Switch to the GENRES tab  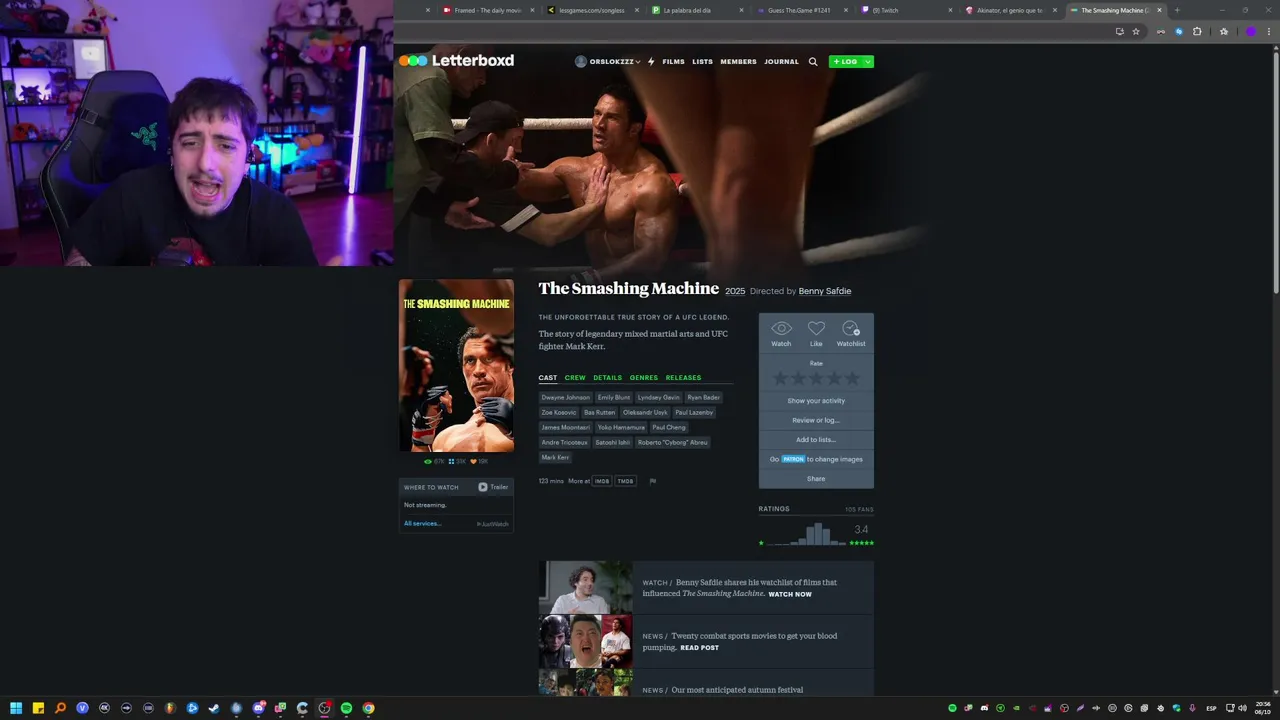pyautogui.click(x=644, y=378)
